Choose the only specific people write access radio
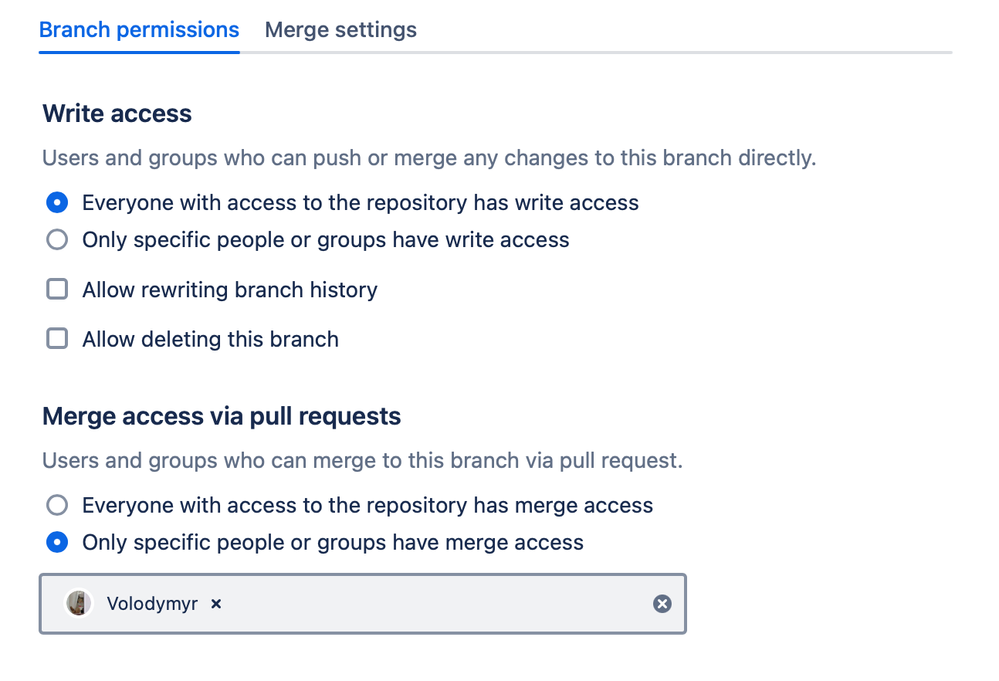Screen dimensions: 999x681 (58, 240)
